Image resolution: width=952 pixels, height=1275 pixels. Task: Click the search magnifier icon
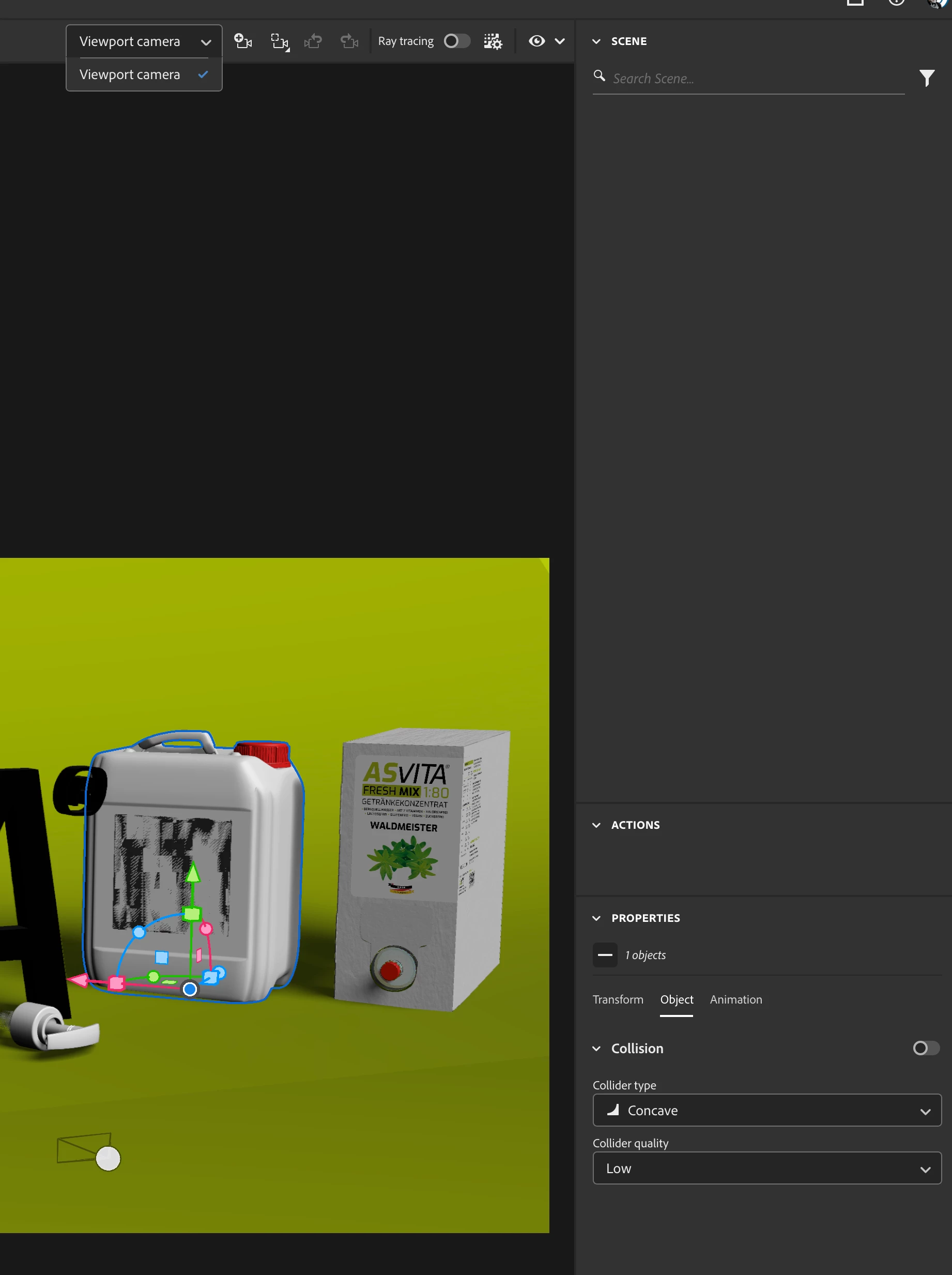(x=600, y=76)
